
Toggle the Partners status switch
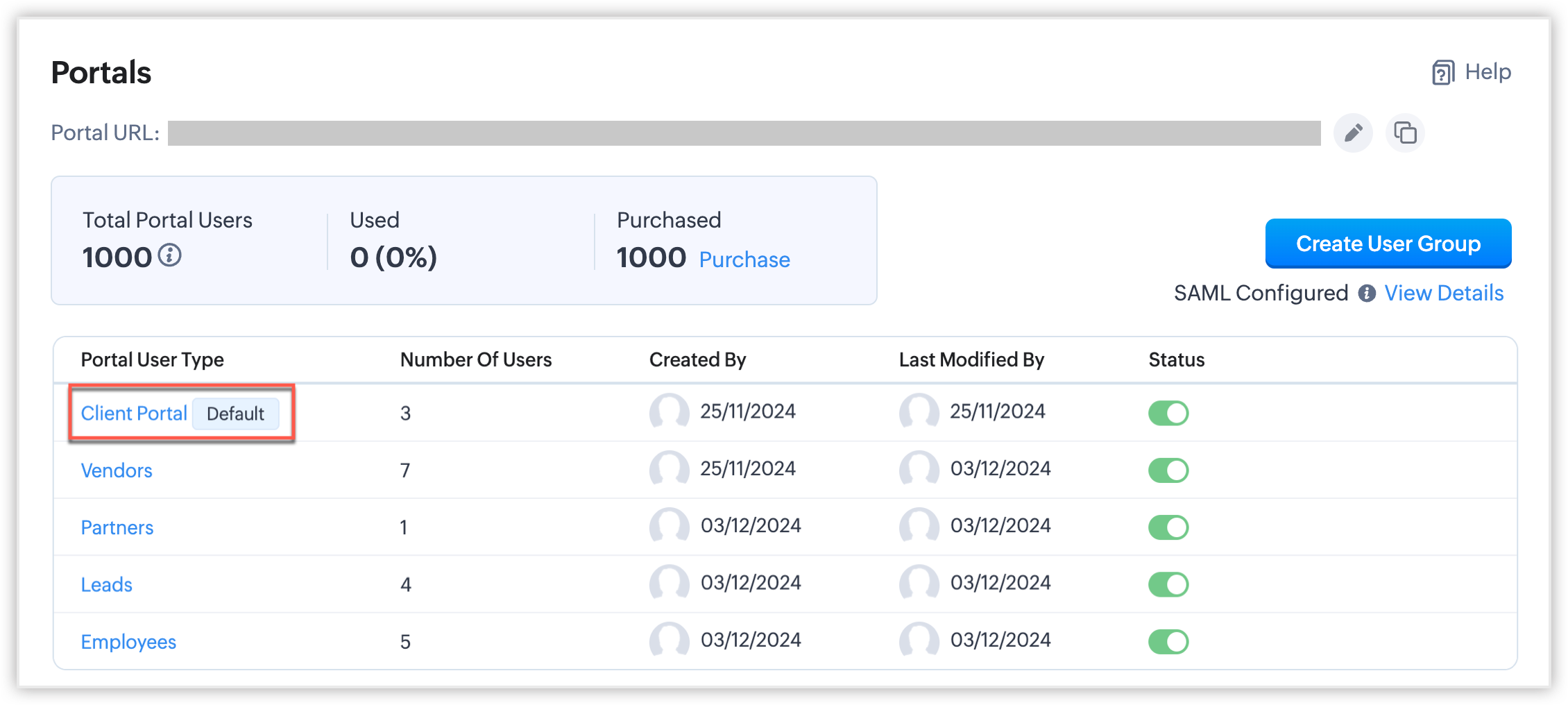click(x=1168, y=527)
